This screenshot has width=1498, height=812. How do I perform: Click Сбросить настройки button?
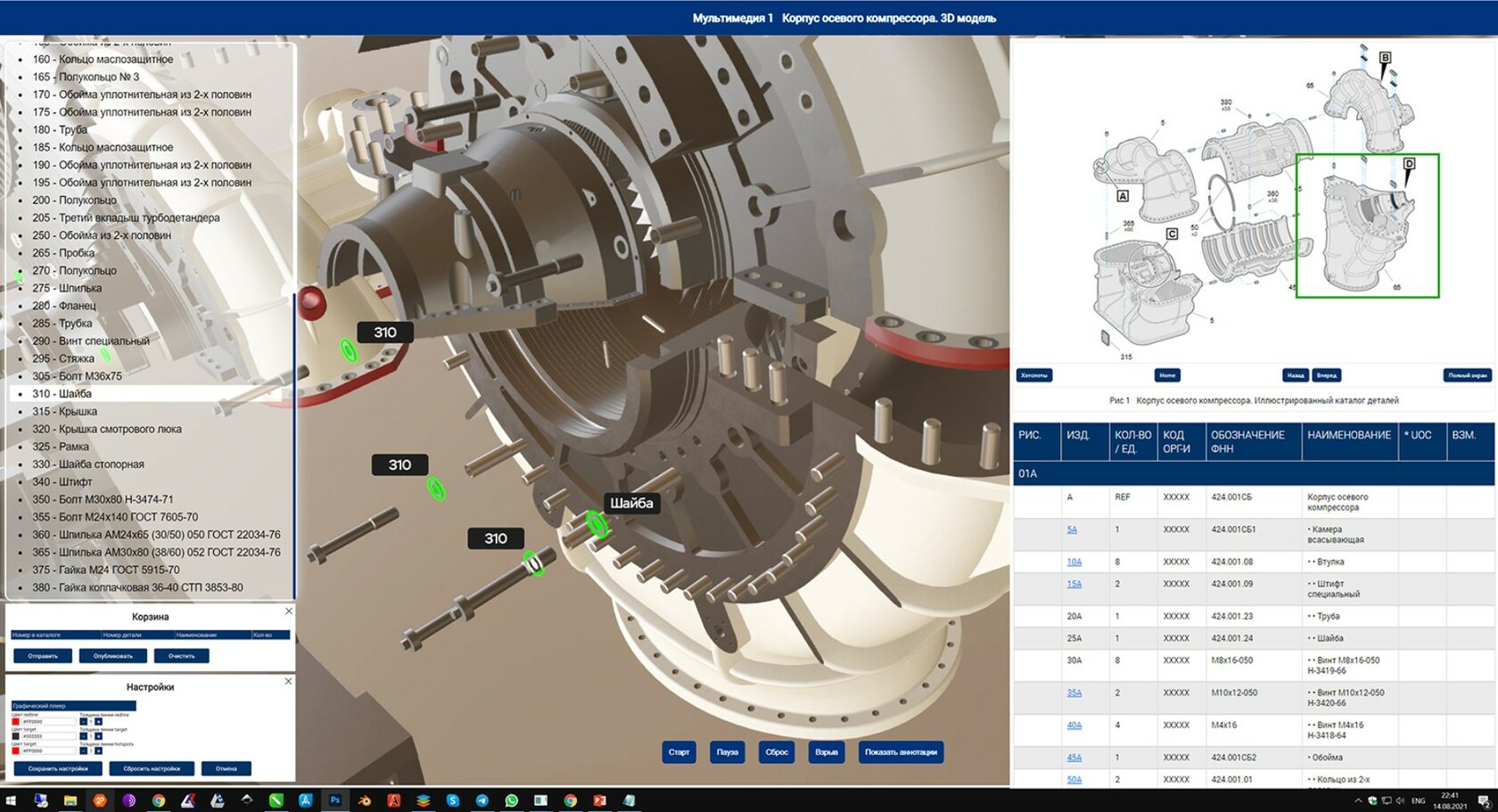click(152, 768)
